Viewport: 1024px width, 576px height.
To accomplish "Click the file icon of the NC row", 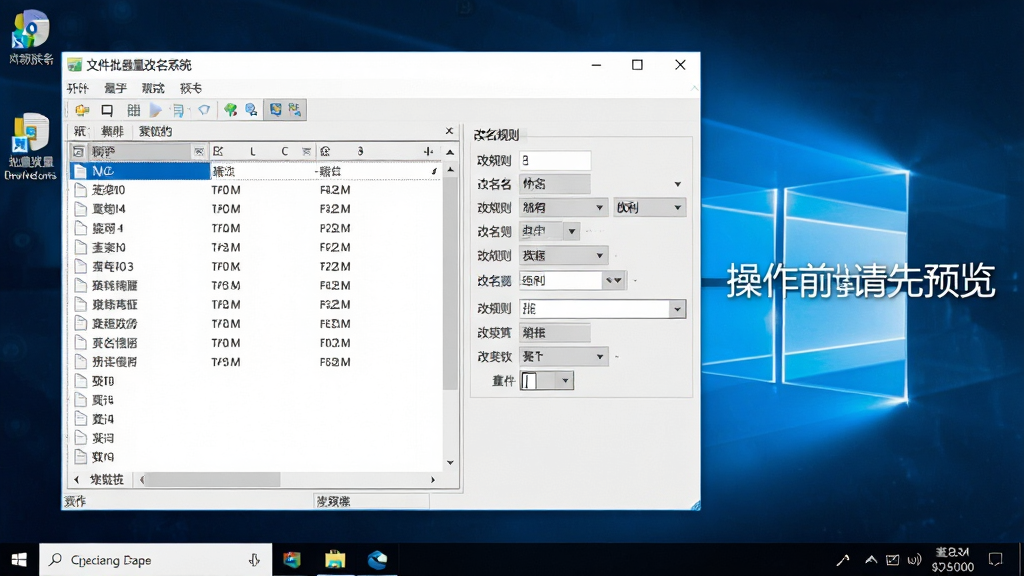I will 80,171.
